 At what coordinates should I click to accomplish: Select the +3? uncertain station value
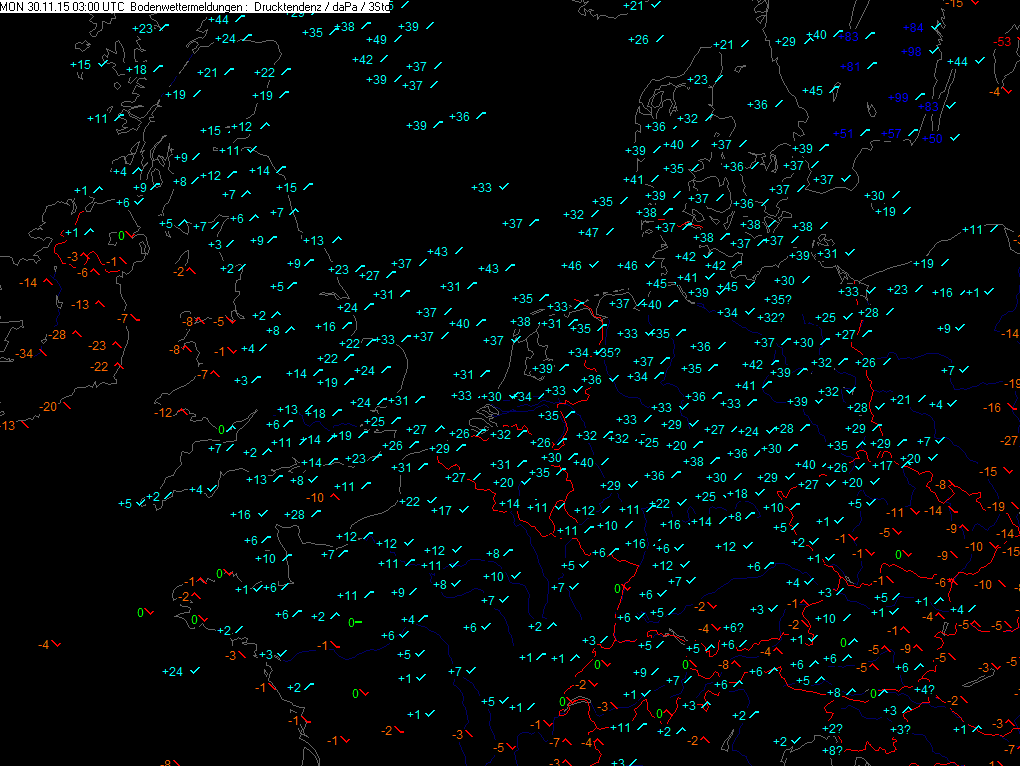[x=900, y=730]
